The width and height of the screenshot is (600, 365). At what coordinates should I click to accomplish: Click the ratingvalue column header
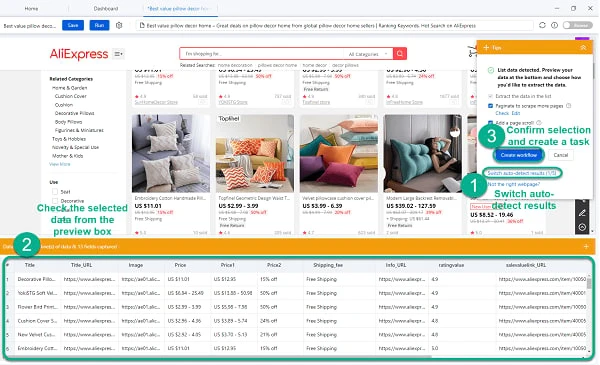coord(451,265)
